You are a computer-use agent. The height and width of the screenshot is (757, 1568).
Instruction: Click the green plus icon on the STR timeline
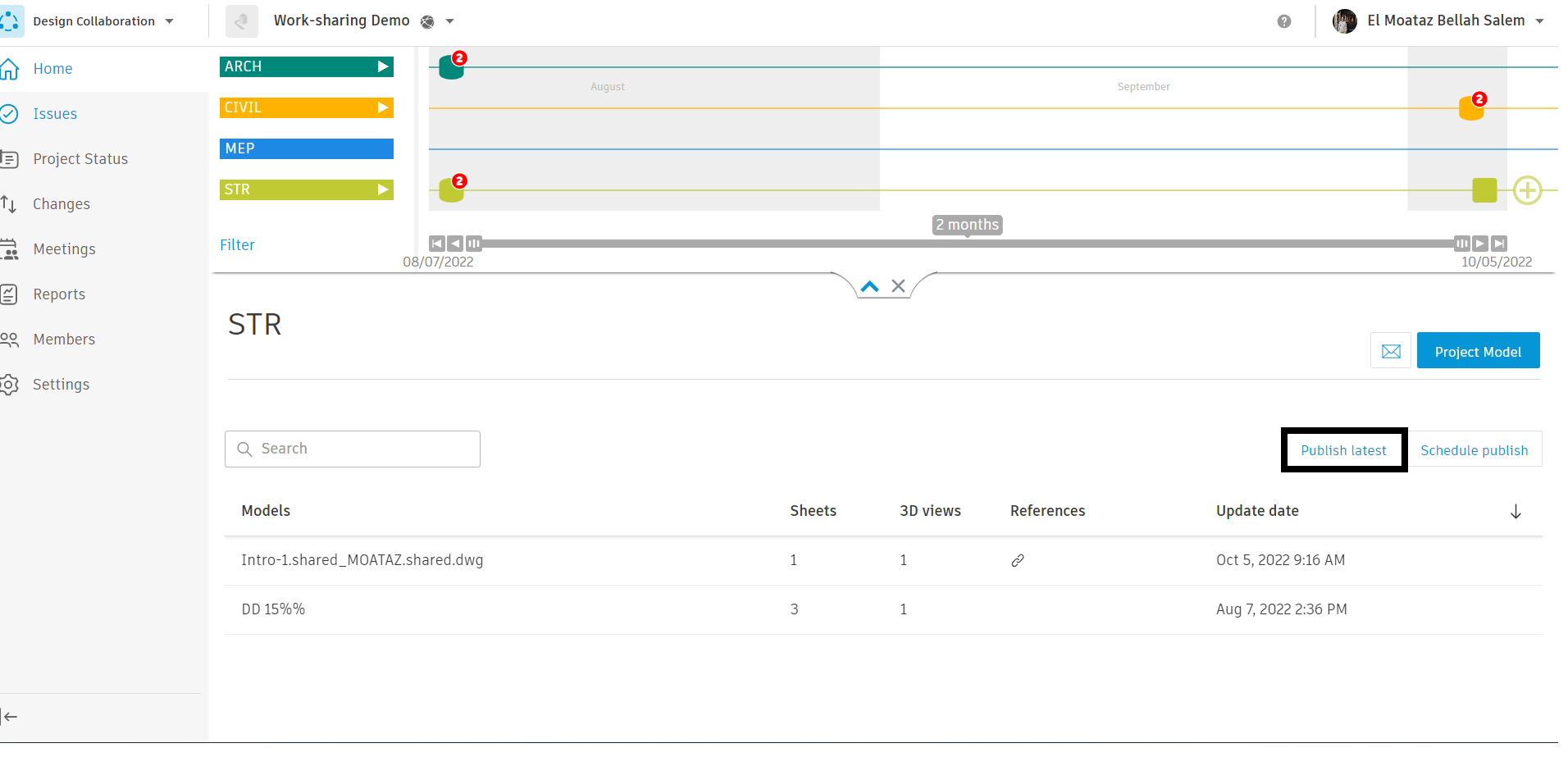(1527, 190)
